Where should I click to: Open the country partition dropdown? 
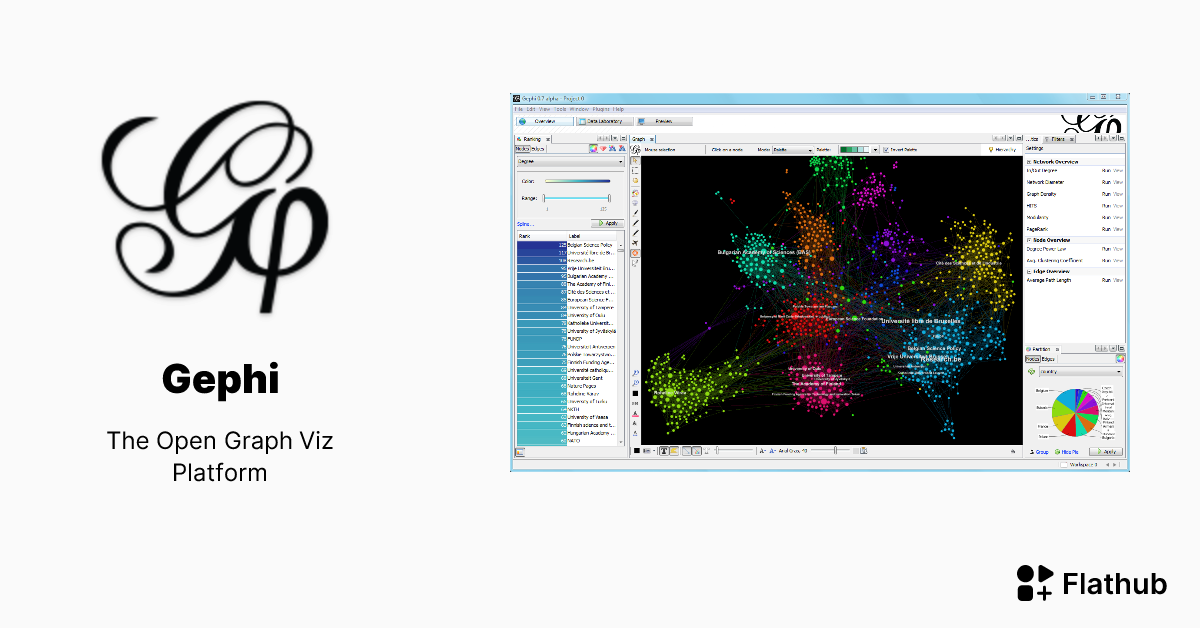point(1081,371)
